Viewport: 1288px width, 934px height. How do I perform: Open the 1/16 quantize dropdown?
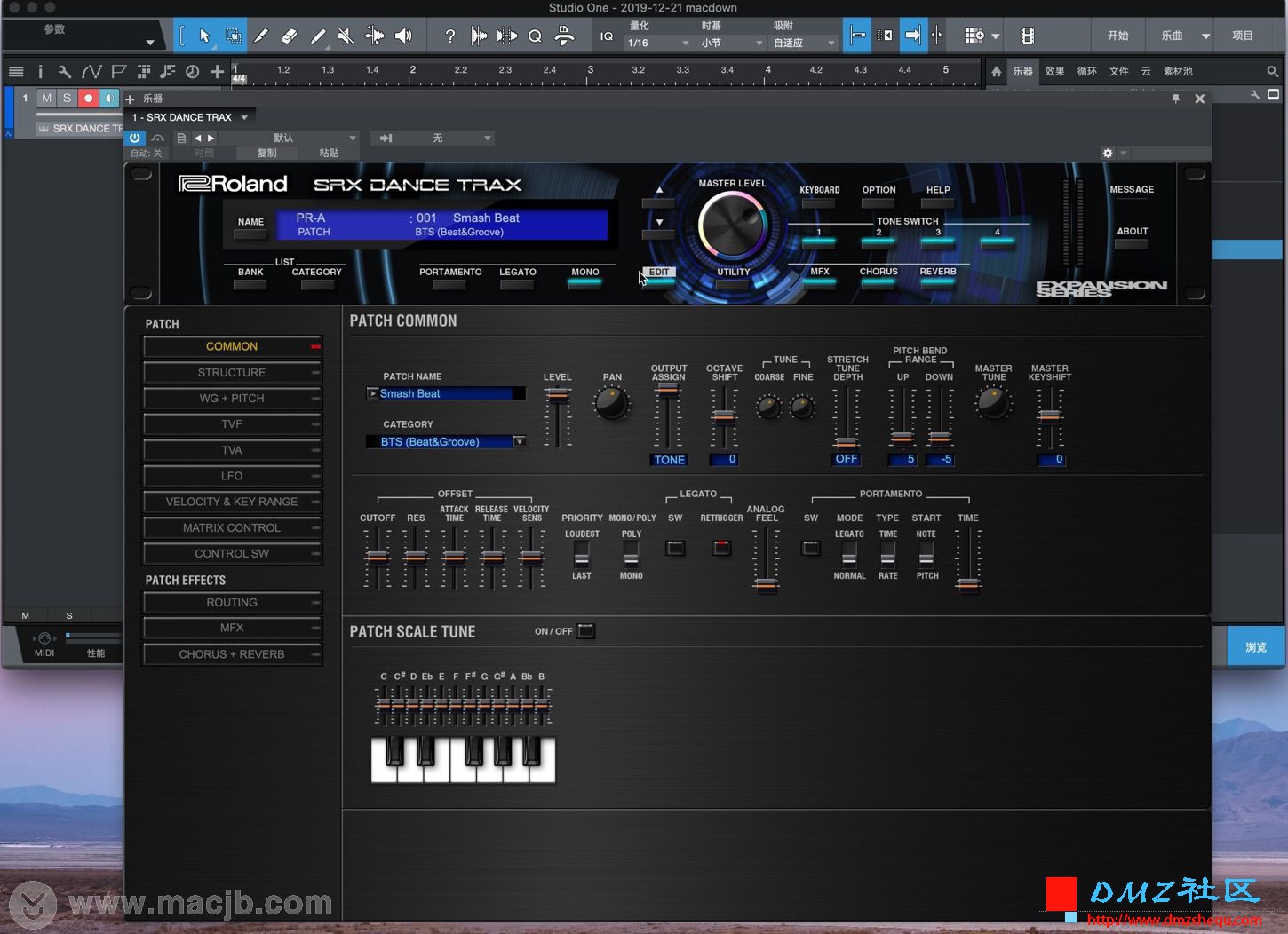click(x=658, y=43)
